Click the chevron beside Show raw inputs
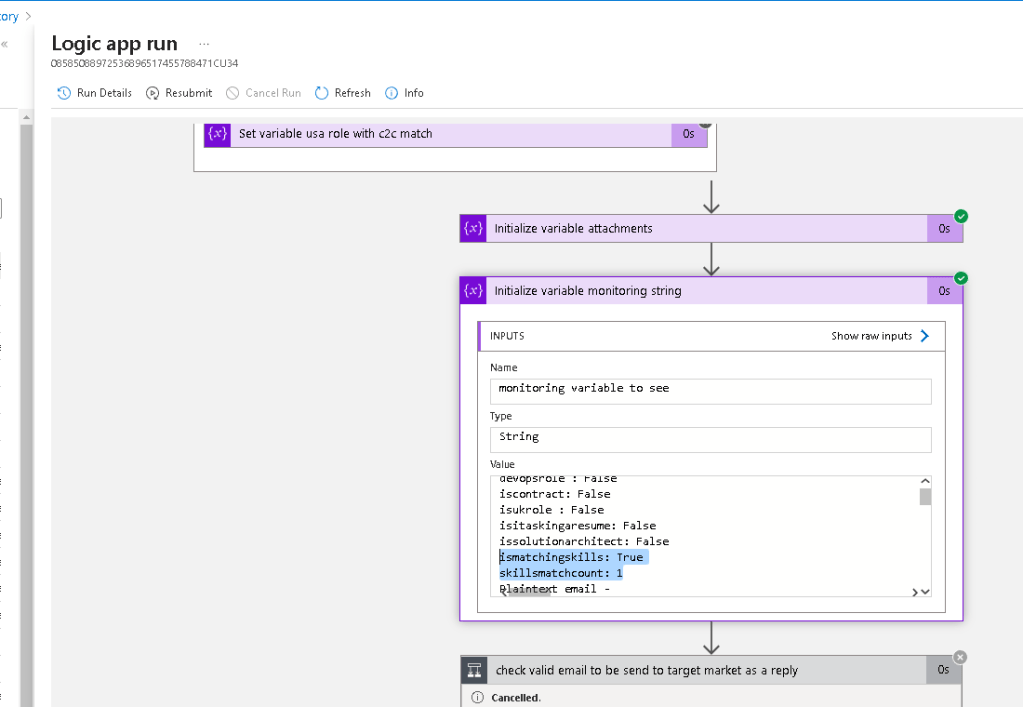1023x707 pixels. click(924, 336)
